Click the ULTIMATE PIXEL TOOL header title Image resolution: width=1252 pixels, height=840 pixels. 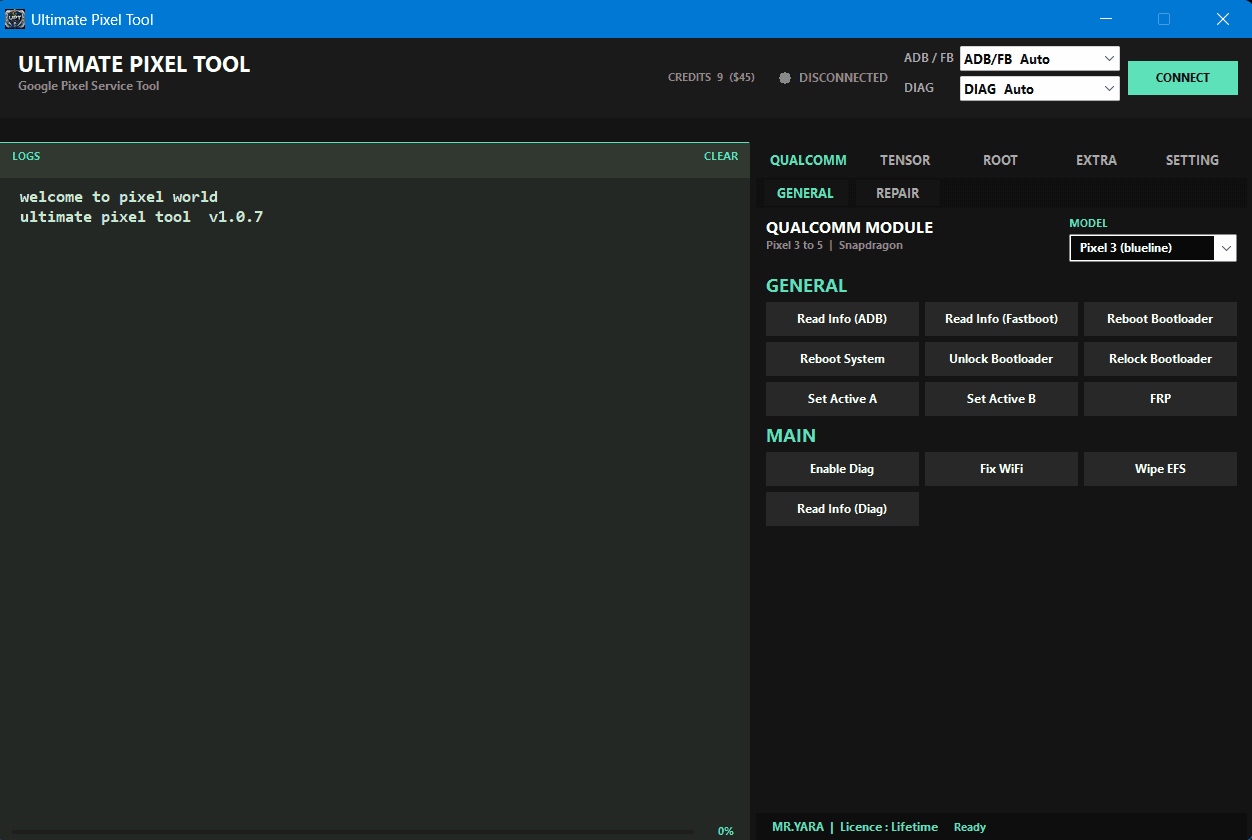(134, 65)
